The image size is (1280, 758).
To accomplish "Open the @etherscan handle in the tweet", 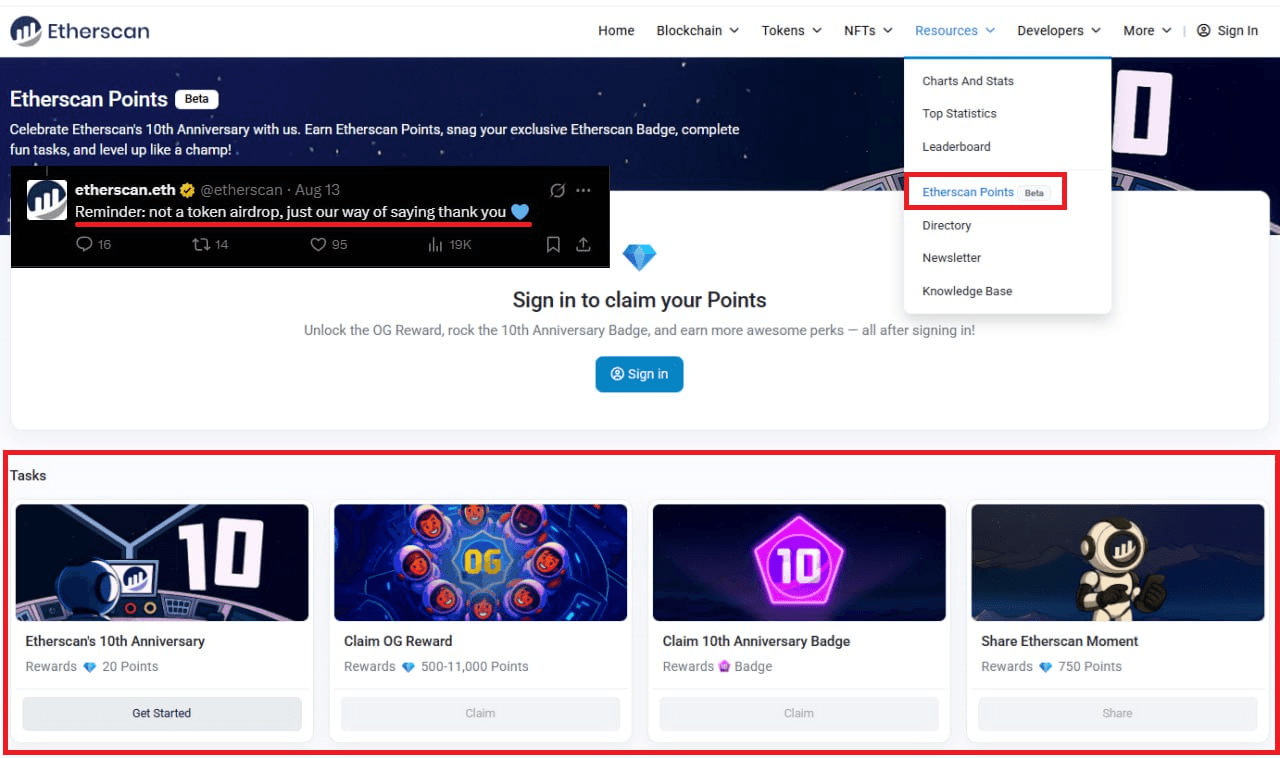I will click(241, 190).
